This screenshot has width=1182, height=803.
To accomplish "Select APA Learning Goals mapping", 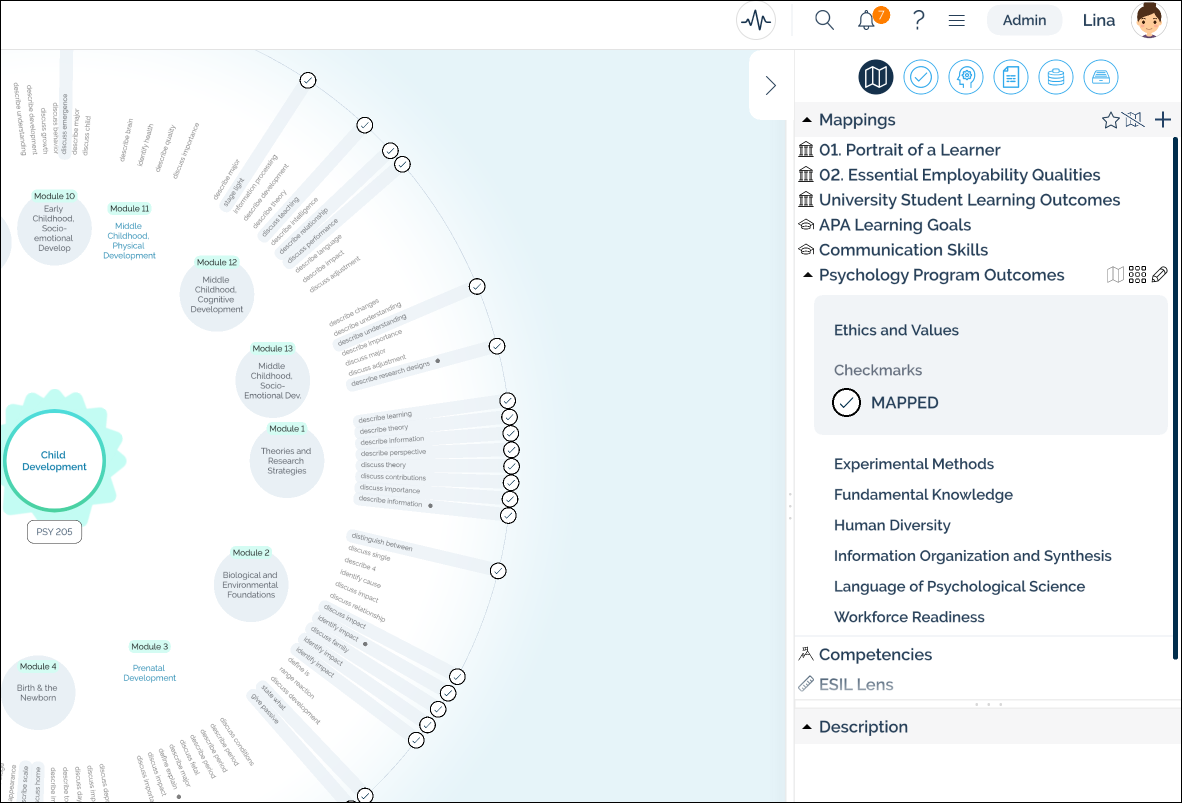I will tap(895, 225).
